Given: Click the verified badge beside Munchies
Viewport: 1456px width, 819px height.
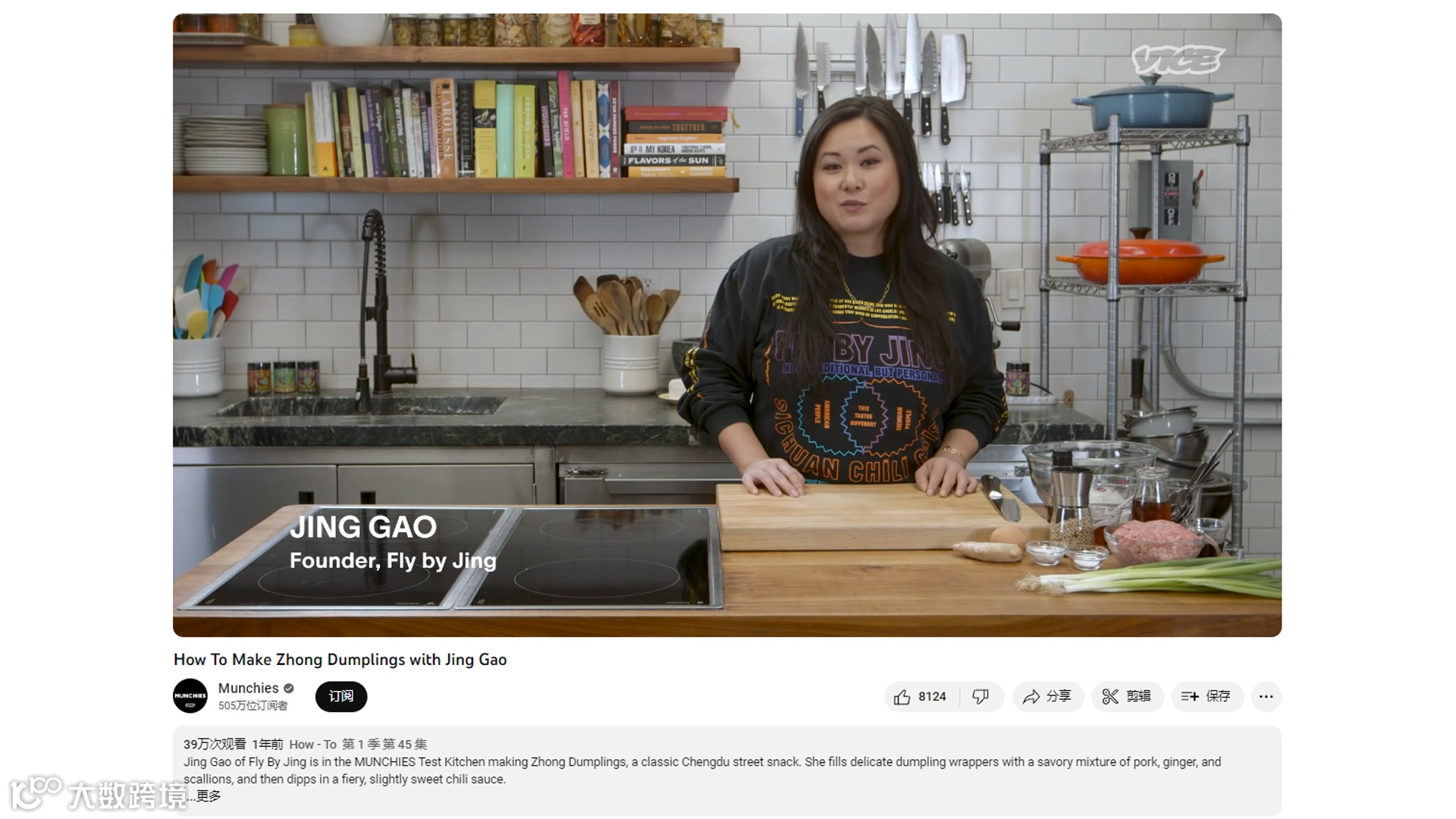Looking at the screenshot, I should (289, 689).
